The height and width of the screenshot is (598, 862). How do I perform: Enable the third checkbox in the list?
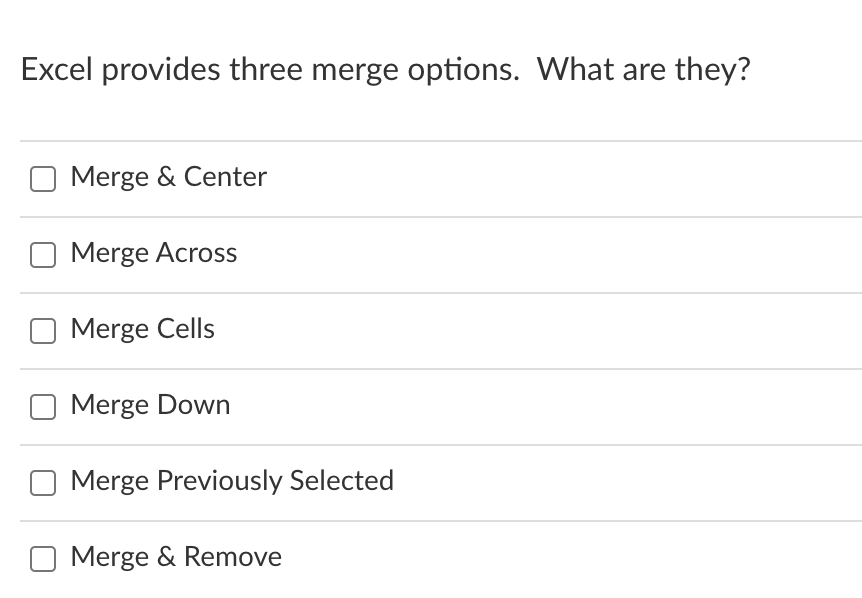pos(43,331)
